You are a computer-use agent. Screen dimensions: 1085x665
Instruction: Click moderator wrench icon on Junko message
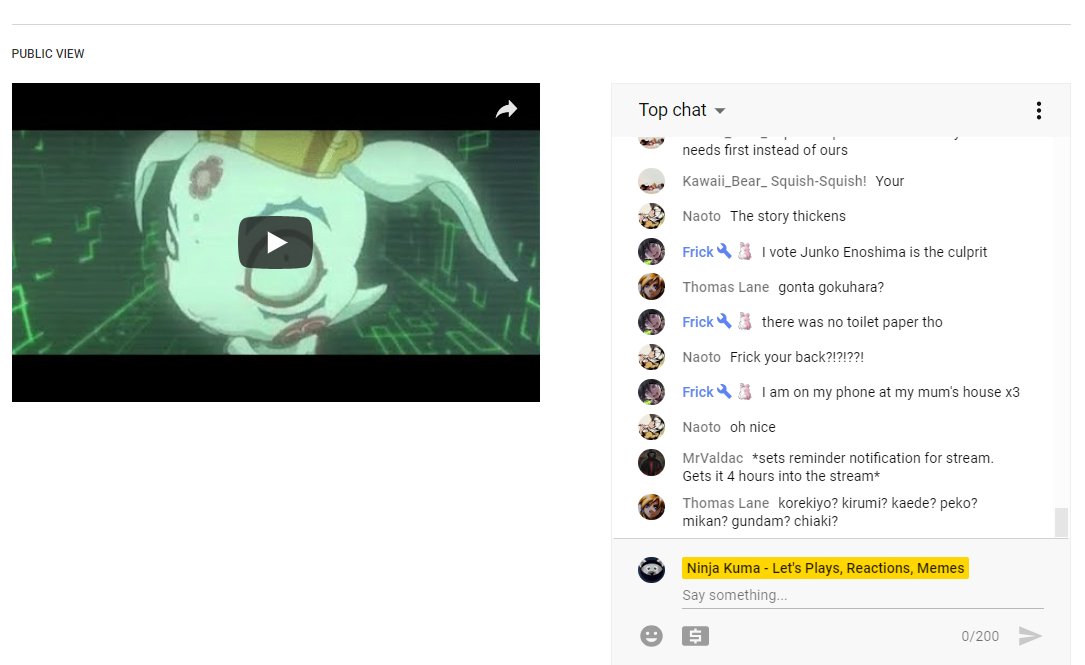coord(724,251)
